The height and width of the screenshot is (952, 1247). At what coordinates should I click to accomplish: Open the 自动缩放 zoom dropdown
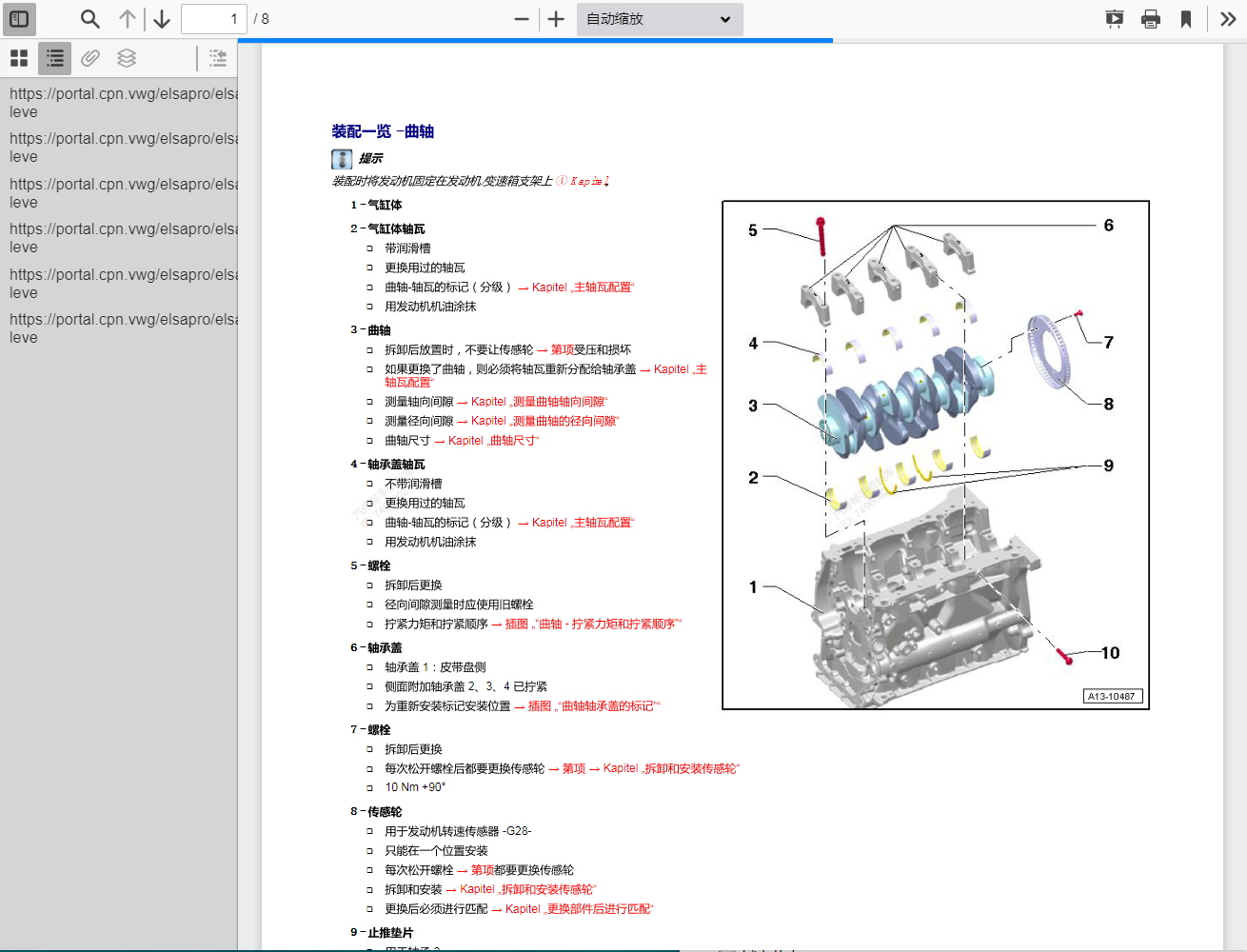(659, 19)
